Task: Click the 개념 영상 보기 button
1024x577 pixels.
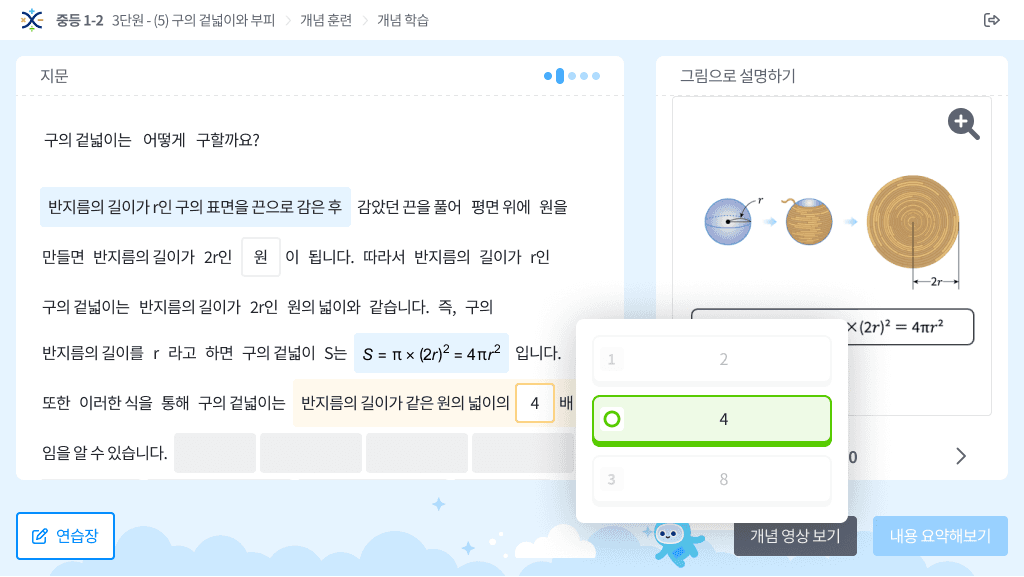Action: [795, 536]
